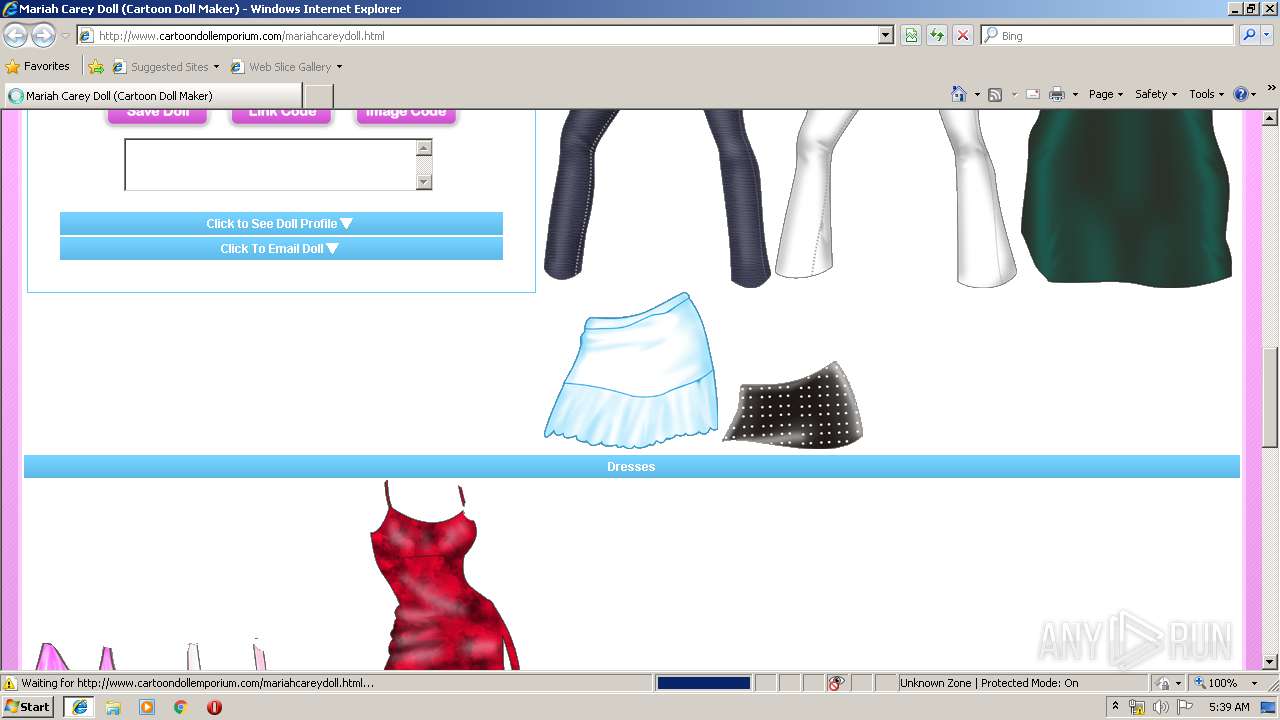Click the Protected Mode status text
The width and height of the screenshot is (1280, 720).
tap(989, 683)
